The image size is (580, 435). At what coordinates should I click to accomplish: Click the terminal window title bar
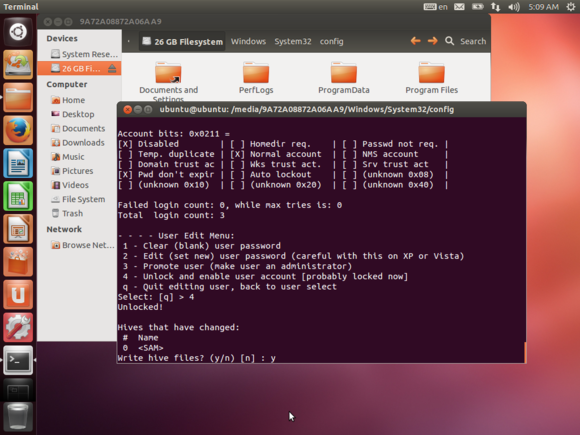pyautogui.click(x=321, y=109)
